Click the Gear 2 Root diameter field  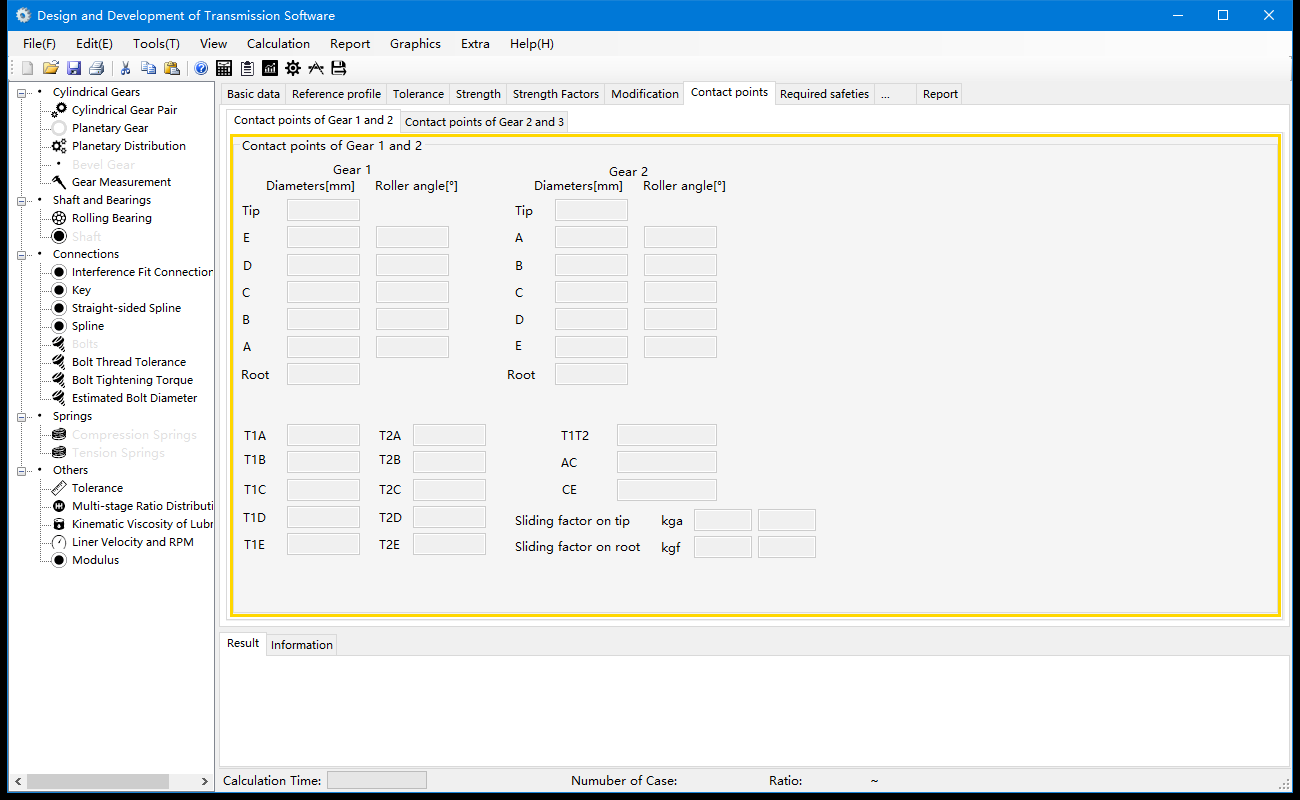tap(591, 374)
